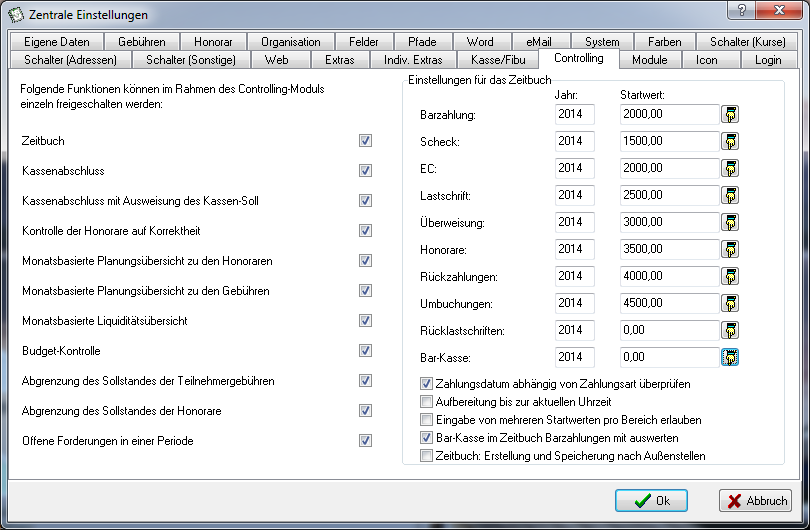Click the Bar-Kasse Jahr field
Screen dimensions: 810x530
pos(574,357)
